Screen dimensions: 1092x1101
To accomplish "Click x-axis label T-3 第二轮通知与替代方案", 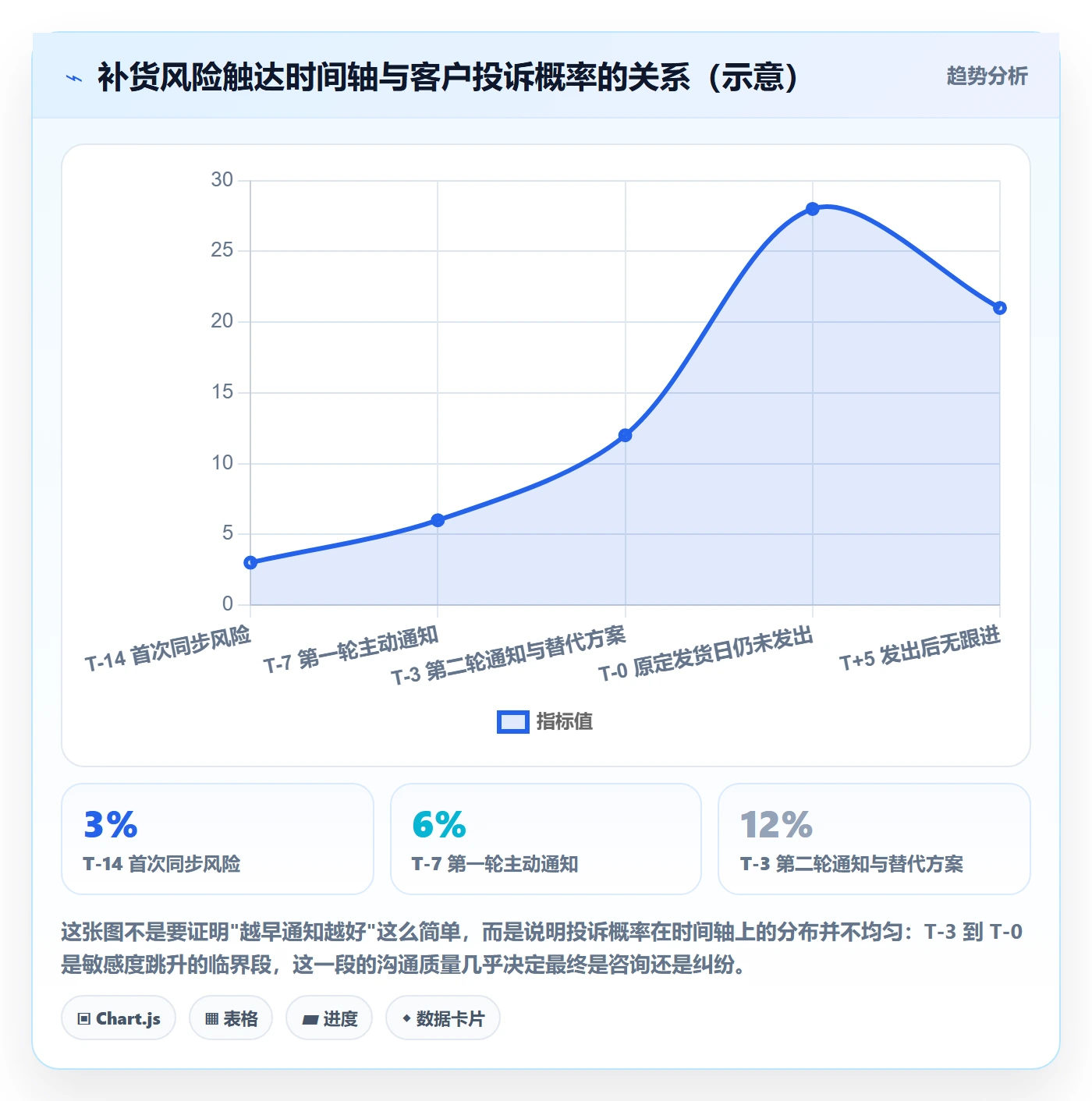I will point(509,656).
